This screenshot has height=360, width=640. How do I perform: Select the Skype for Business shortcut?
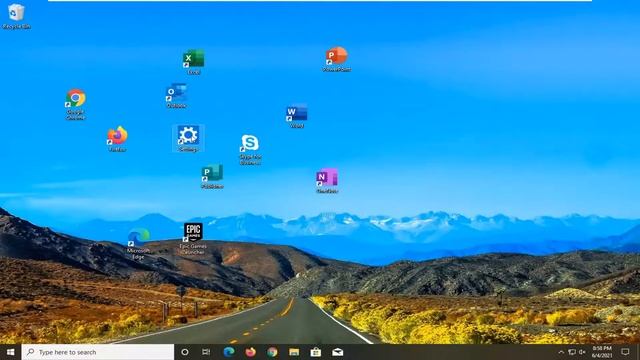250,149
